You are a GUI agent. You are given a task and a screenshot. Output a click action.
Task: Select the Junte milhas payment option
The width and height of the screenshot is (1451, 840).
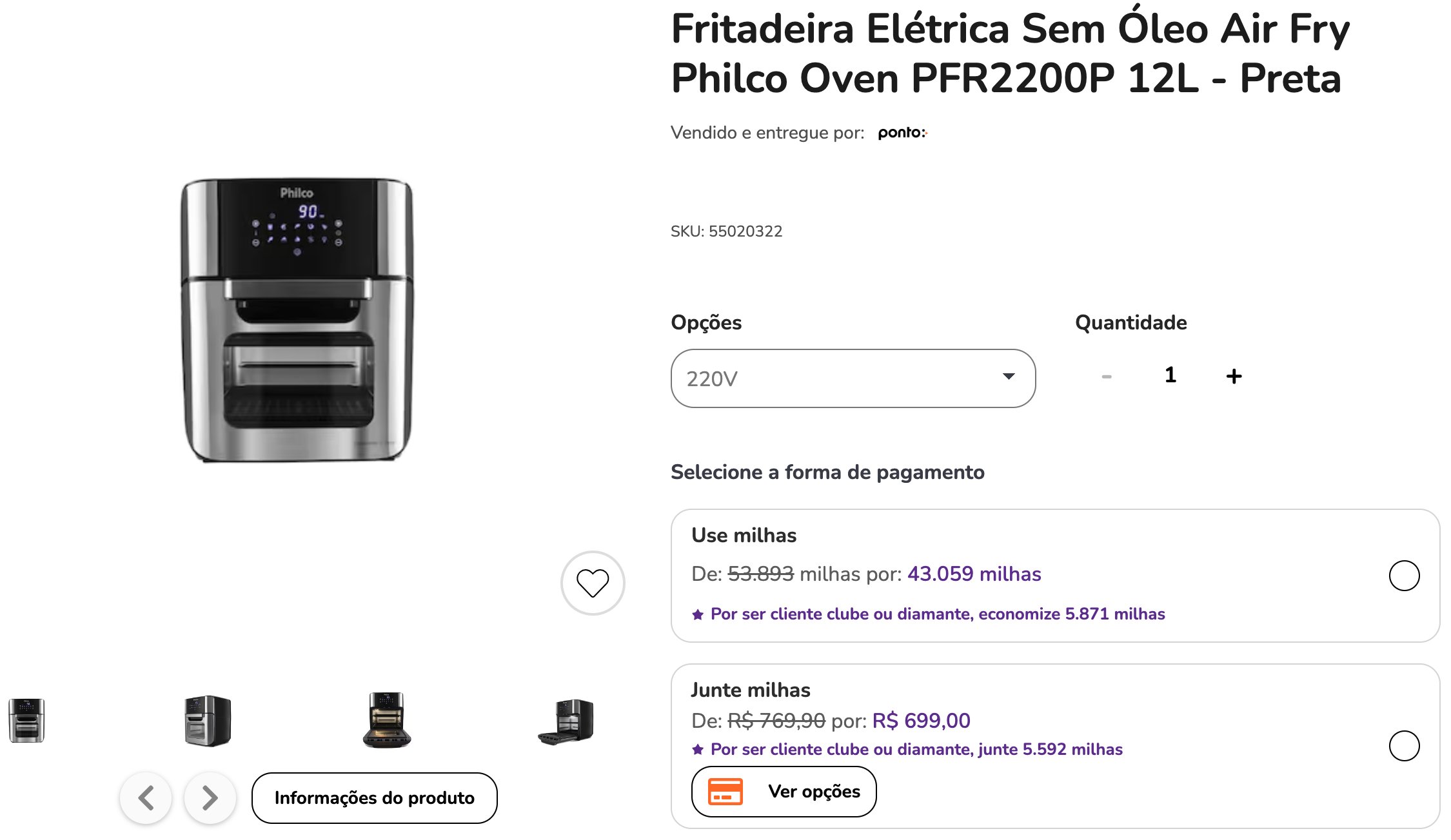(x=1404, y=746)
